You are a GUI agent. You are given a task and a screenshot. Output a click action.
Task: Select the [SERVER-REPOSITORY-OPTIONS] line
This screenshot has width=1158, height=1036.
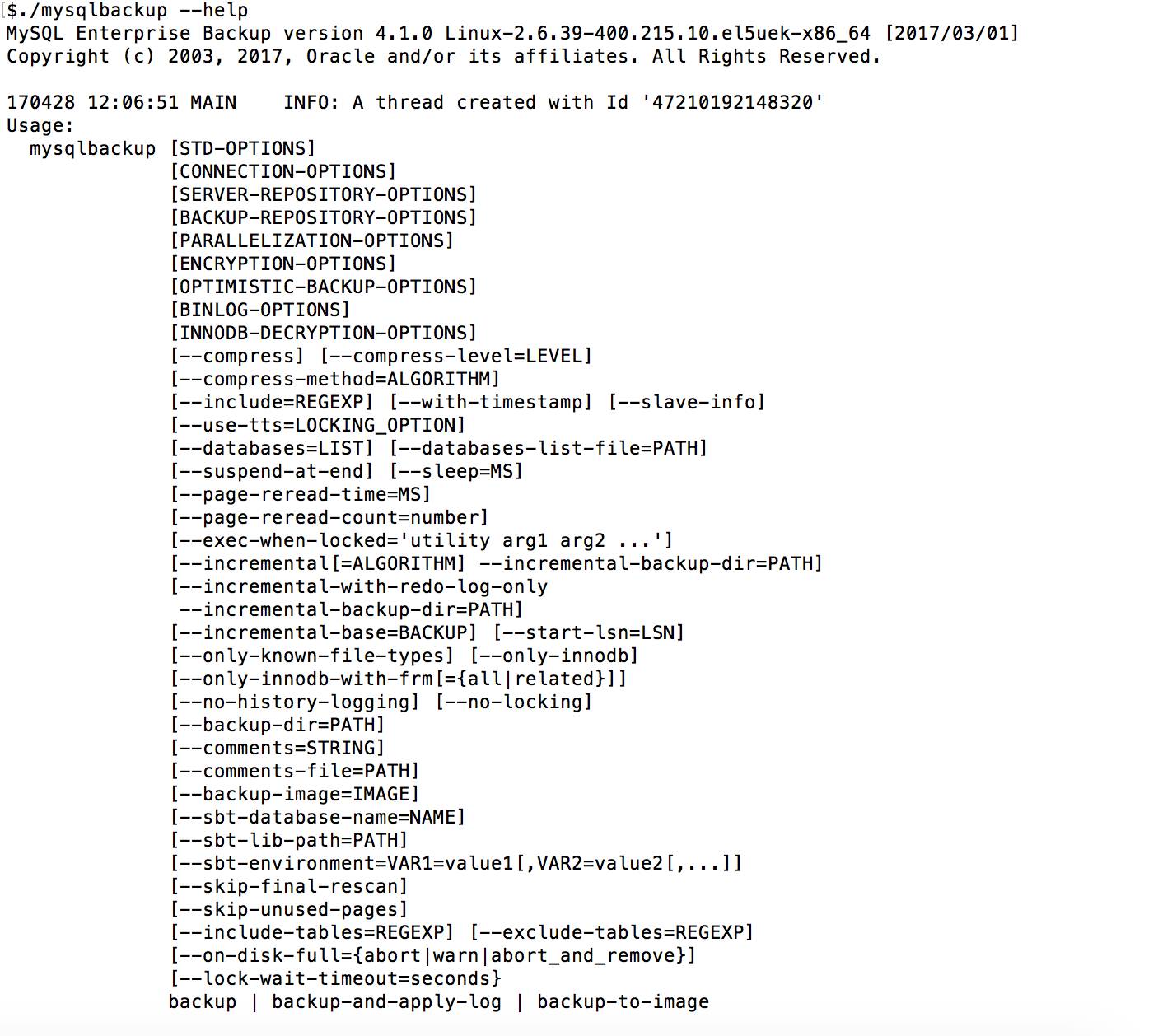point(324,195)
